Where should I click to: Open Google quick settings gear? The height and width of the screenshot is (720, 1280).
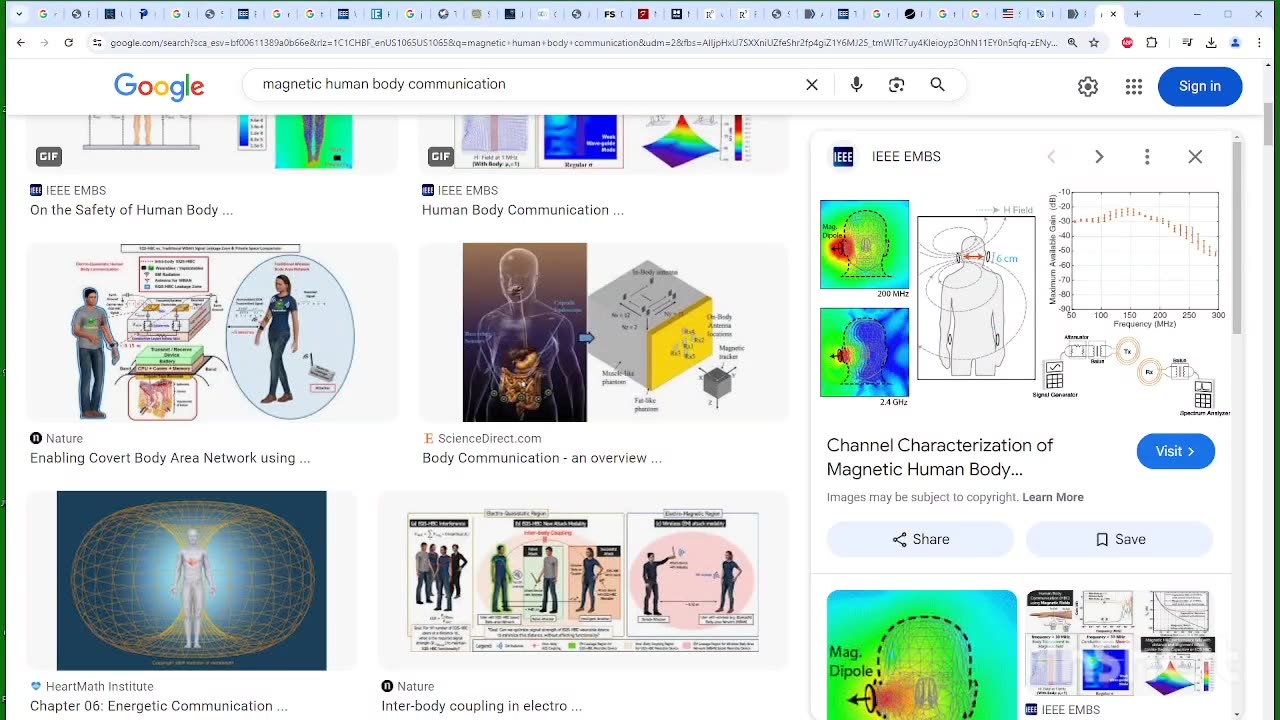pyautogui.click(x=1088, y=87)
